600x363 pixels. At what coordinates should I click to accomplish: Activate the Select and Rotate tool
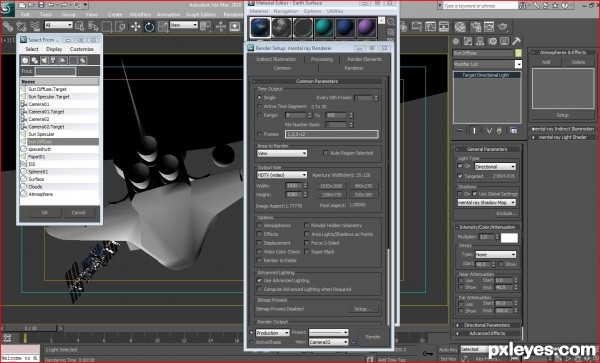click(x=149, y=26)
